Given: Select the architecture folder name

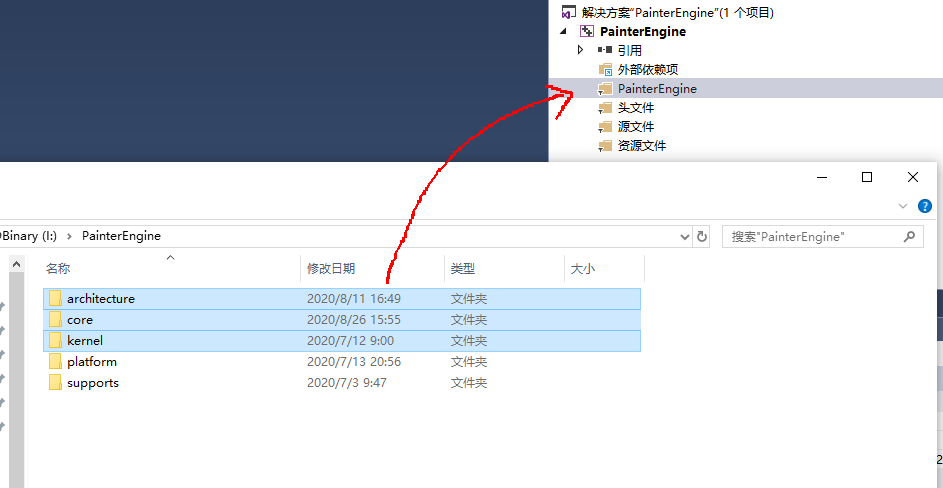Looking at the screenshot, I should pos(101,298).
